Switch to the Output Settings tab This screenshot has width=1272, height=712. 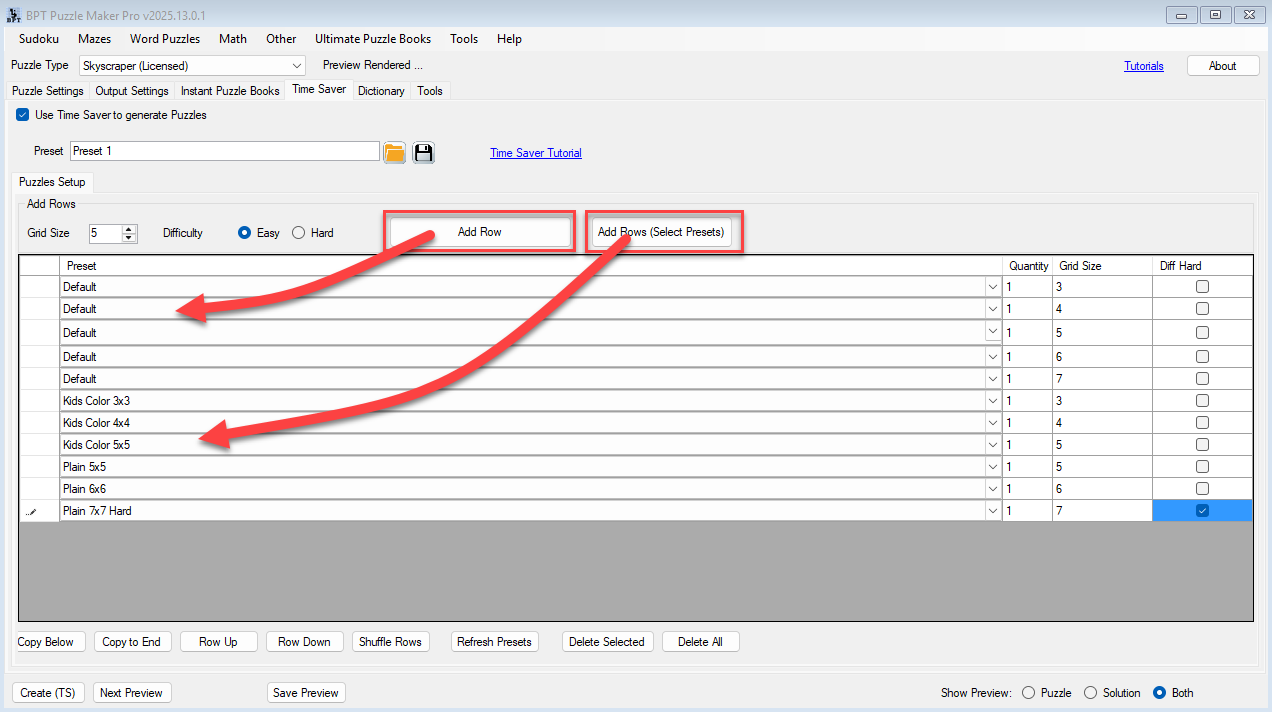click(132, 91)
